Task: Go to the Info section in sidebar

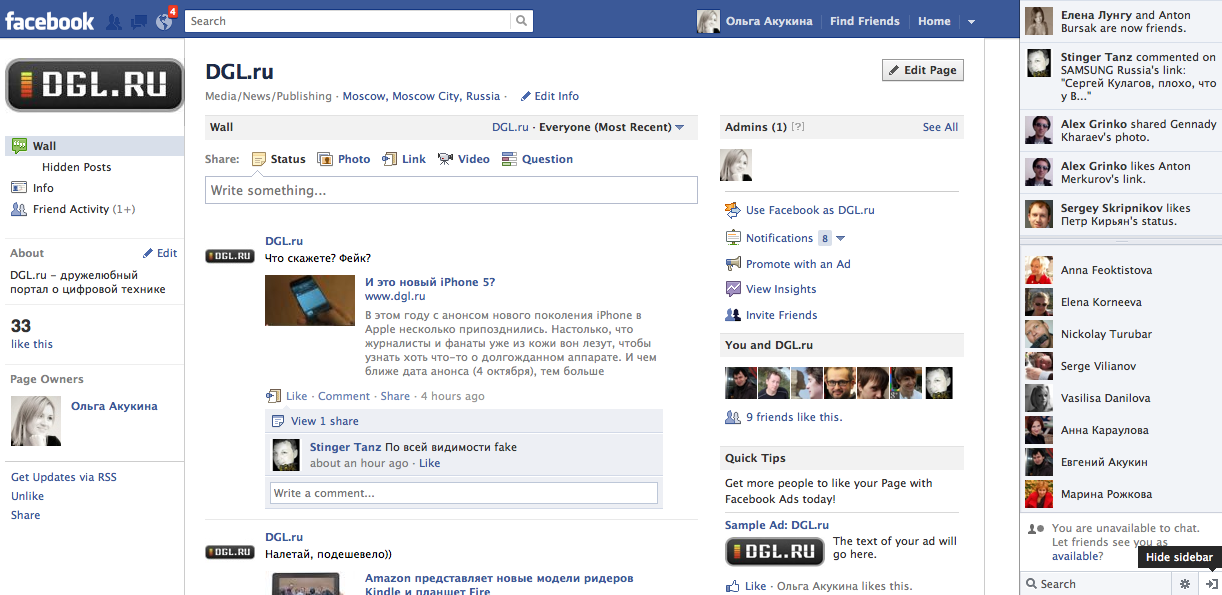Action: click(43, 188)
